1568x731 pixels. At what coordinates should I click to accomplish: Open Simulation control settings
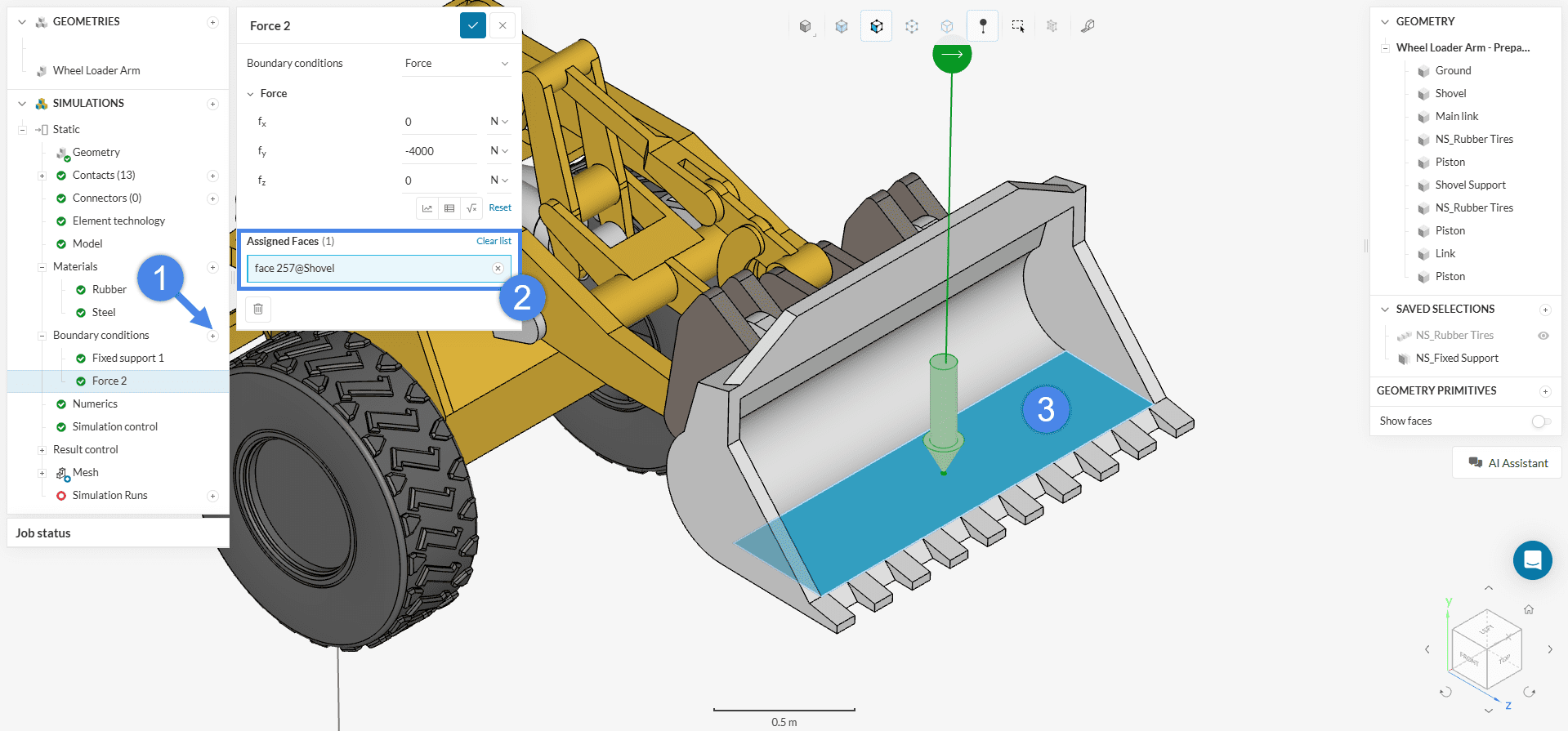(x=114, y=427)
